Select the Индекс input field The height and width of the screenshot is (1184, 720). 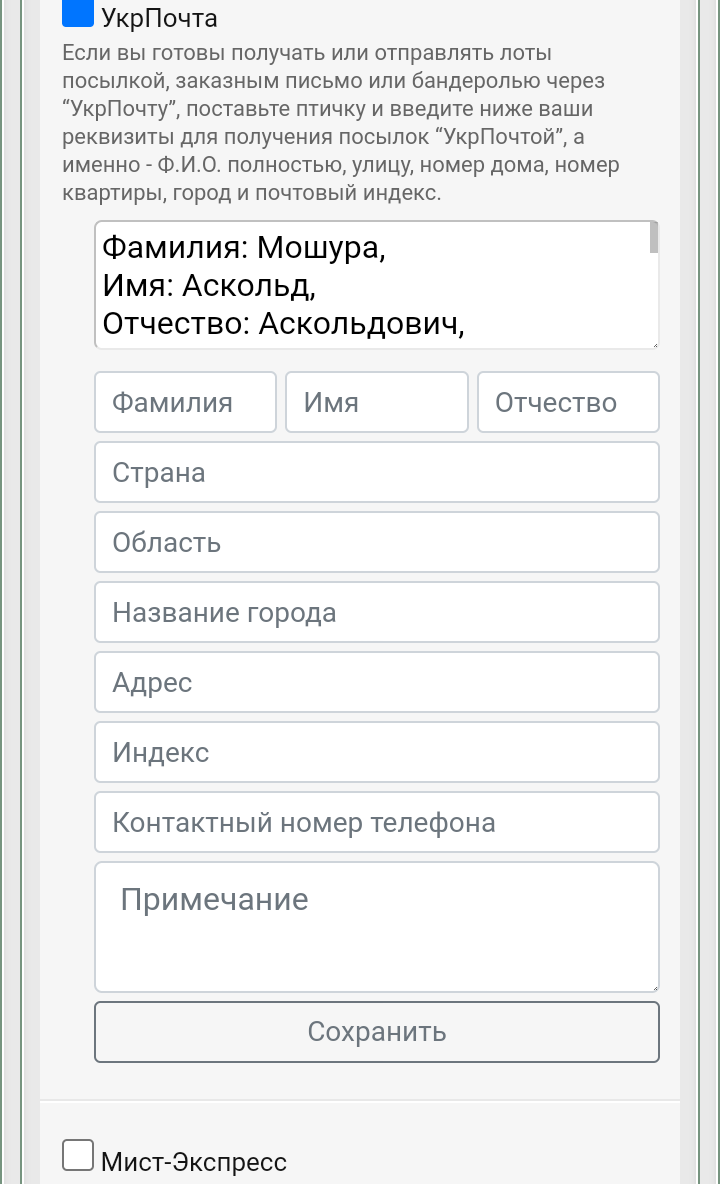pyautogui.click(x=377, y=752)
